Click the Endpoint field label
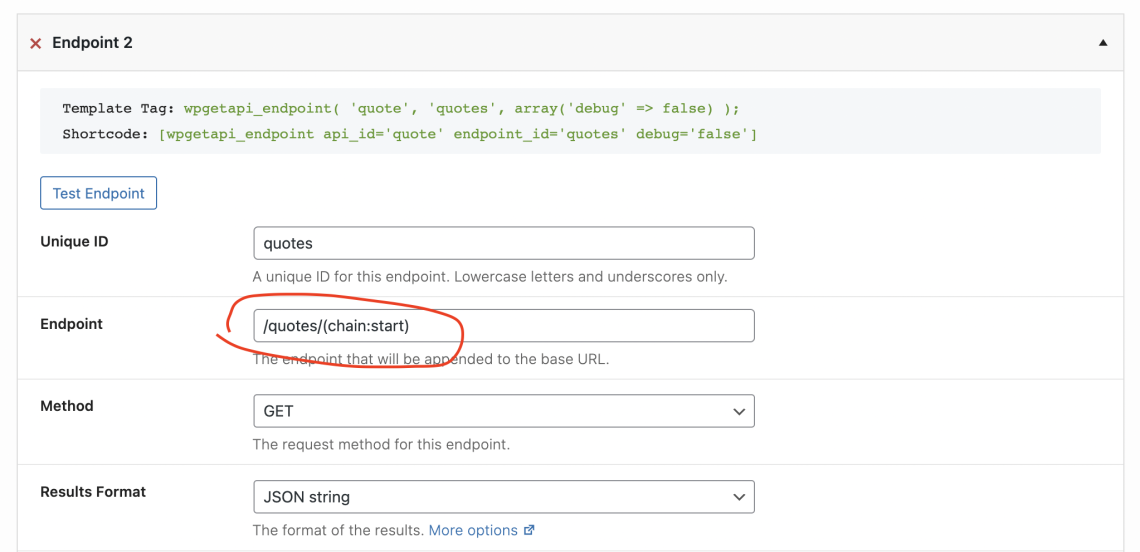Viewport: 1140px width, 552px height. [71, 324]
